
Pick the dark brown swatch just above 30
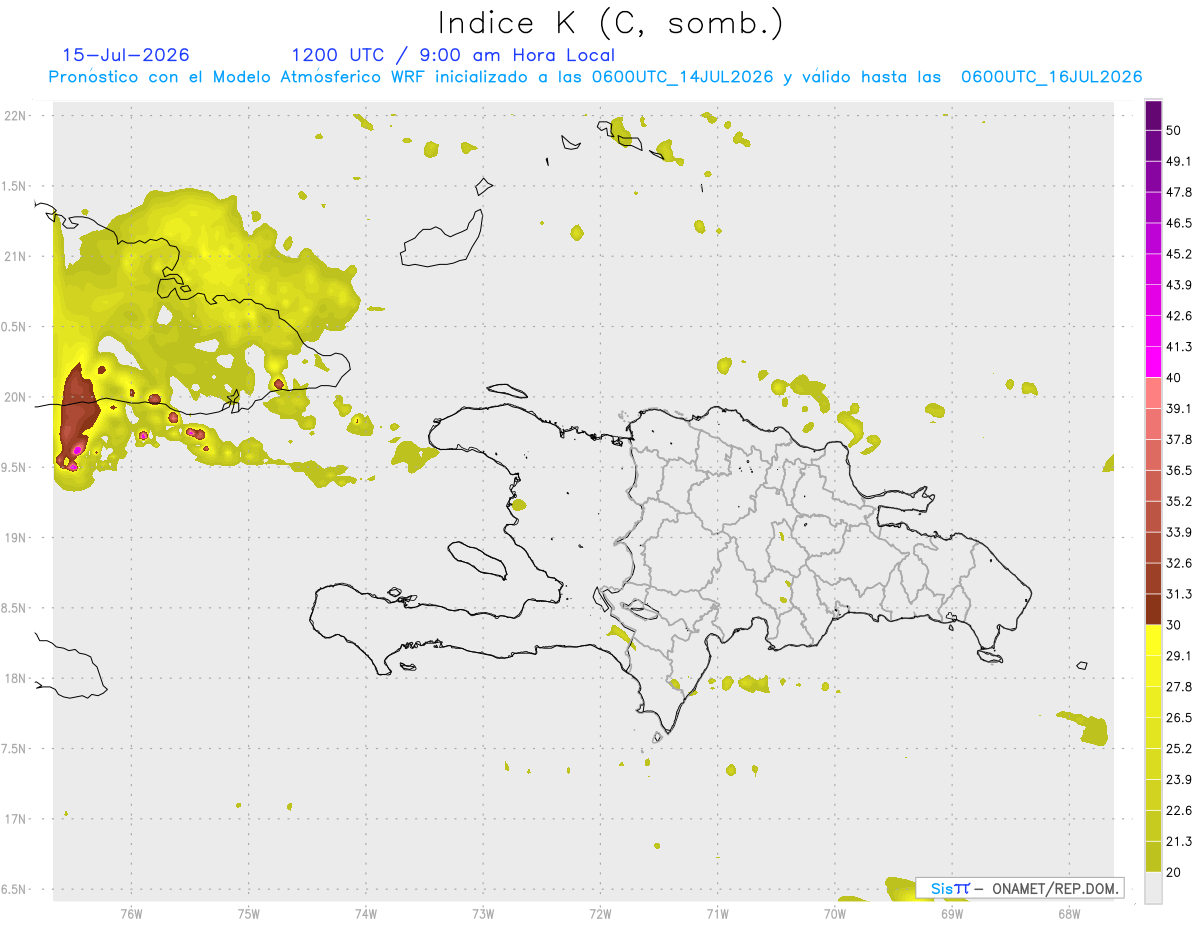coord(1153,609)
